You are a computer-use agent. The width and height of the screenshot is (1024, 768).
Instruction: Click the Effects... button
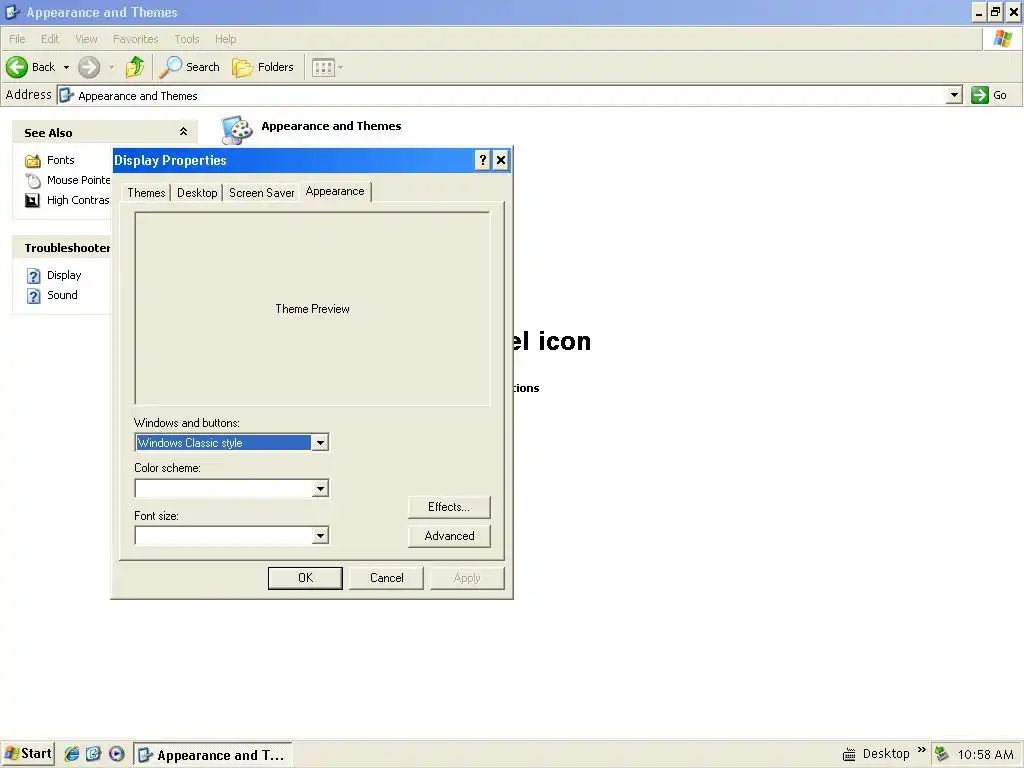pyautogui.click(x=449, y=507)
